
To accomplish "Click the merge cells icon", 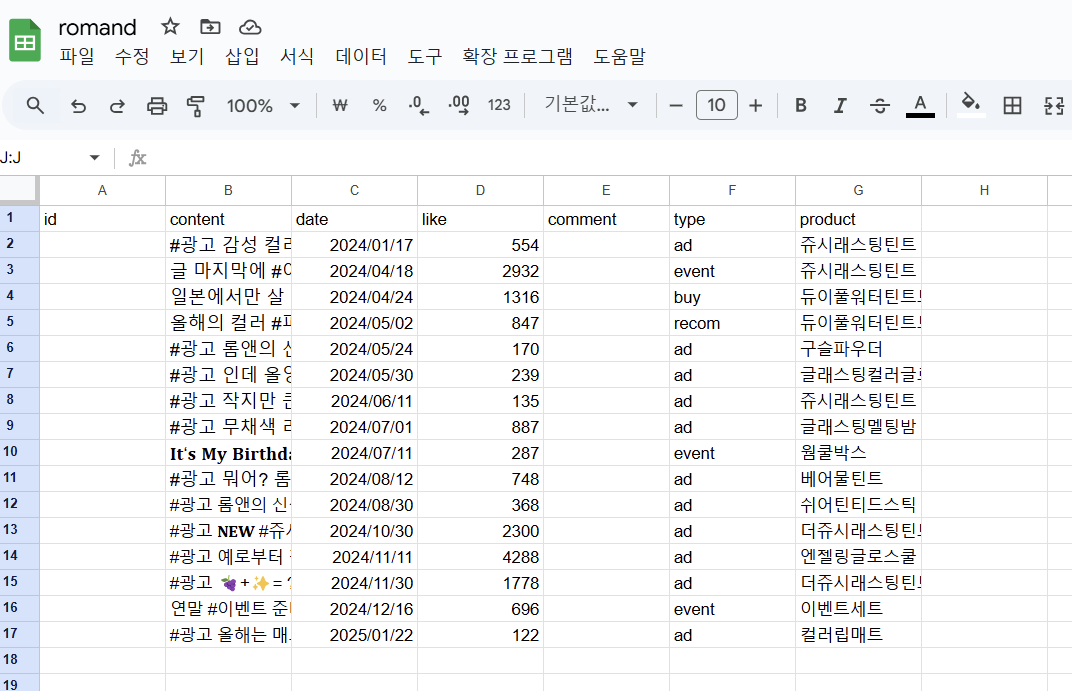I will point(1054,105).
